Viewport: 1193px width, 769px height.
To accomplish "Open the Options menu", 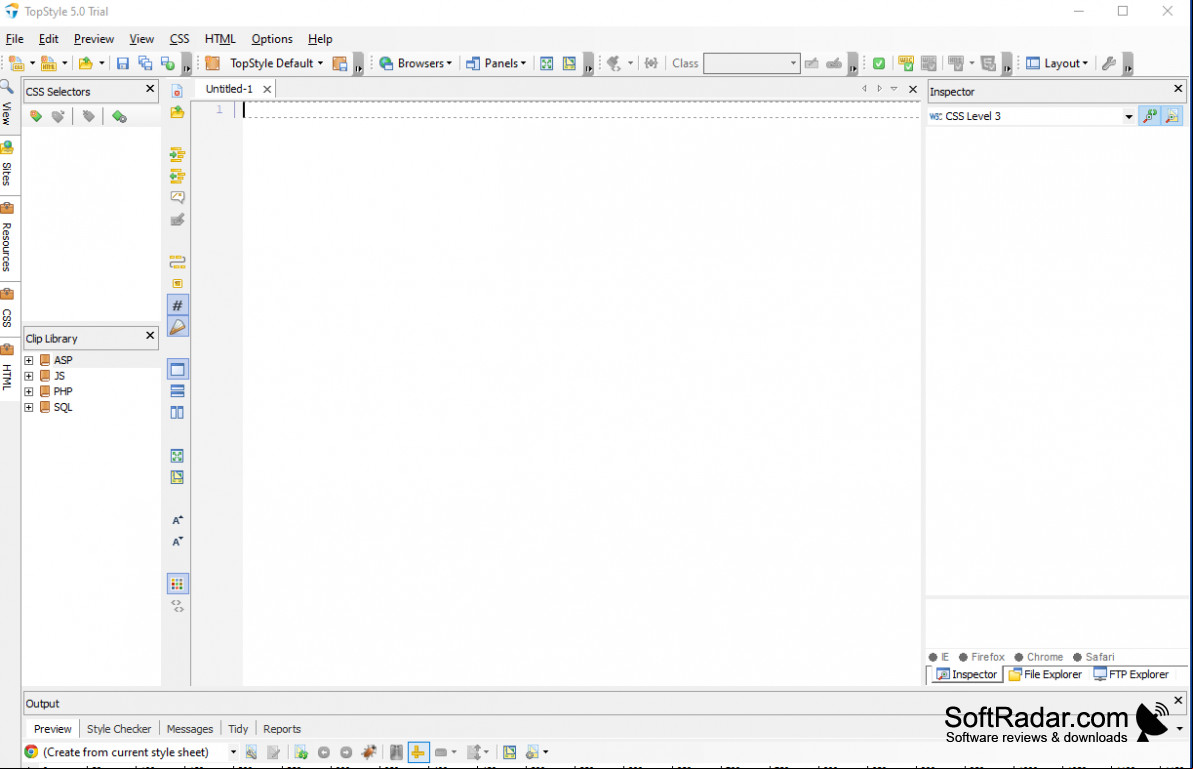I will click(x=272, y=39).
